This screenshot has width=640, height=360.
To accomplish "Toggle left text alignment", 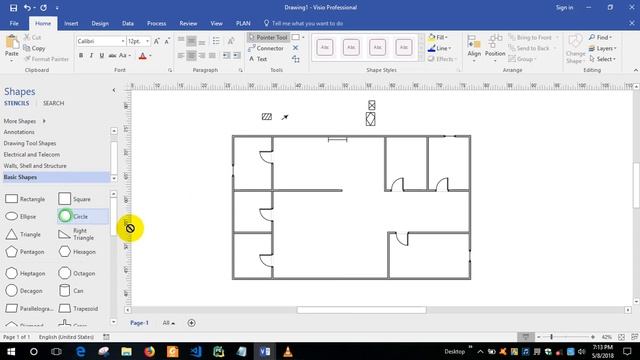I will click(x=181, y=56).
